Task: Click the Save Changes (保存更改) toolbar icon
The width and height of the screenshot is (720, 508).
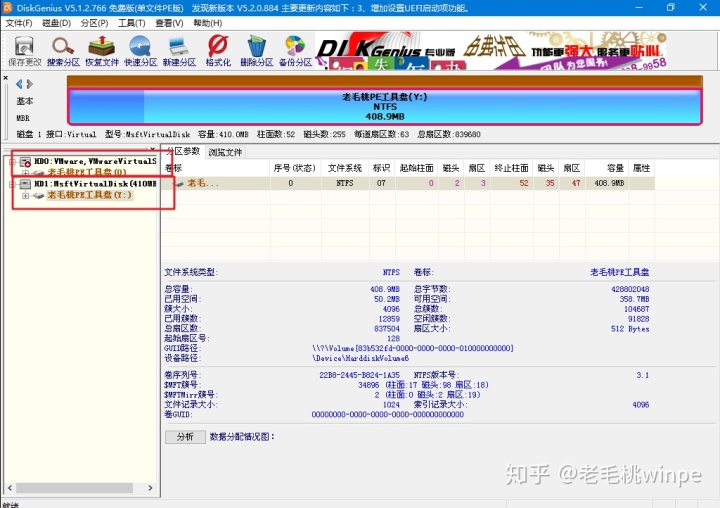Action: pyautogui.click(x=24, y=51)
